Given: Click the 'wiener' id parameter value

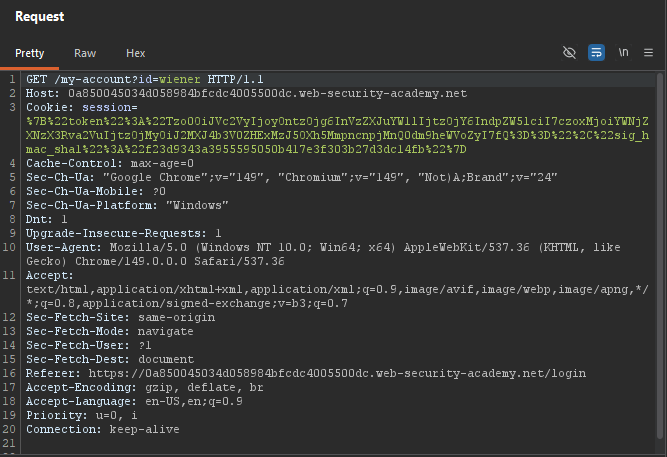Looking at the screenshot, I should (x=180, y=80).
